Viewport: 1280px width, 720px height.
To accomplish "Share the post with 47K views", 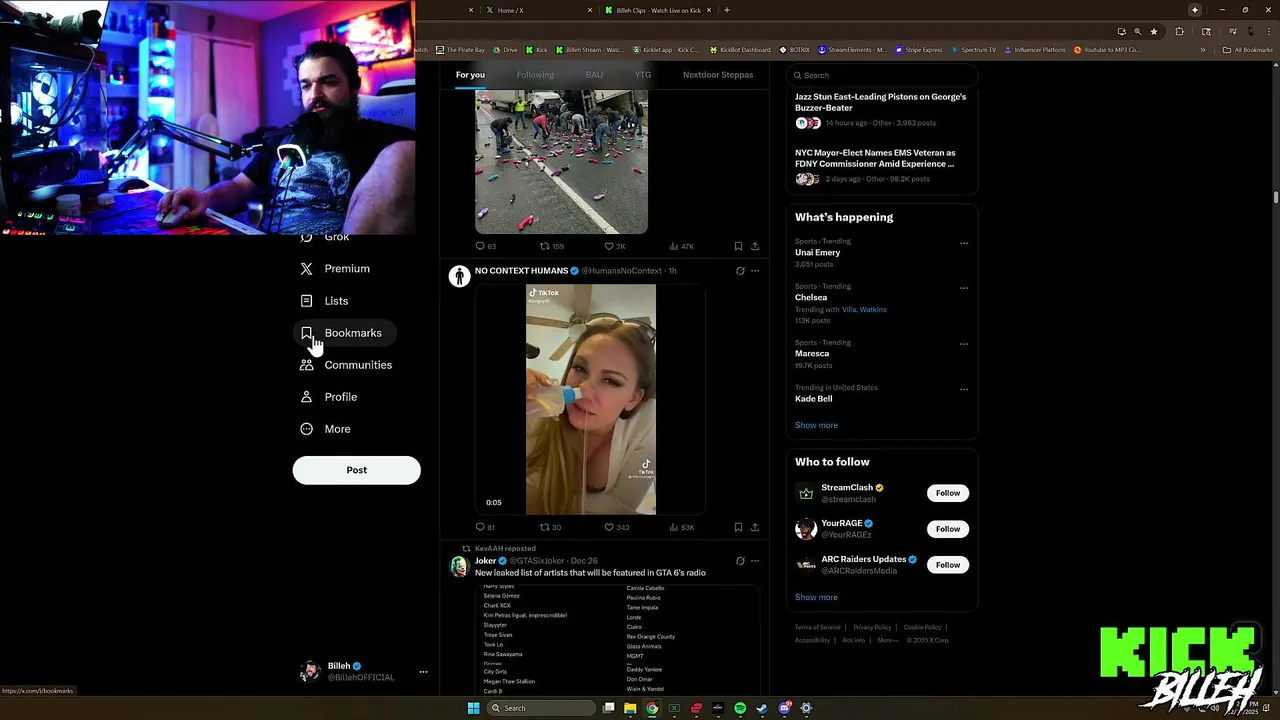I will pos(755,246).
